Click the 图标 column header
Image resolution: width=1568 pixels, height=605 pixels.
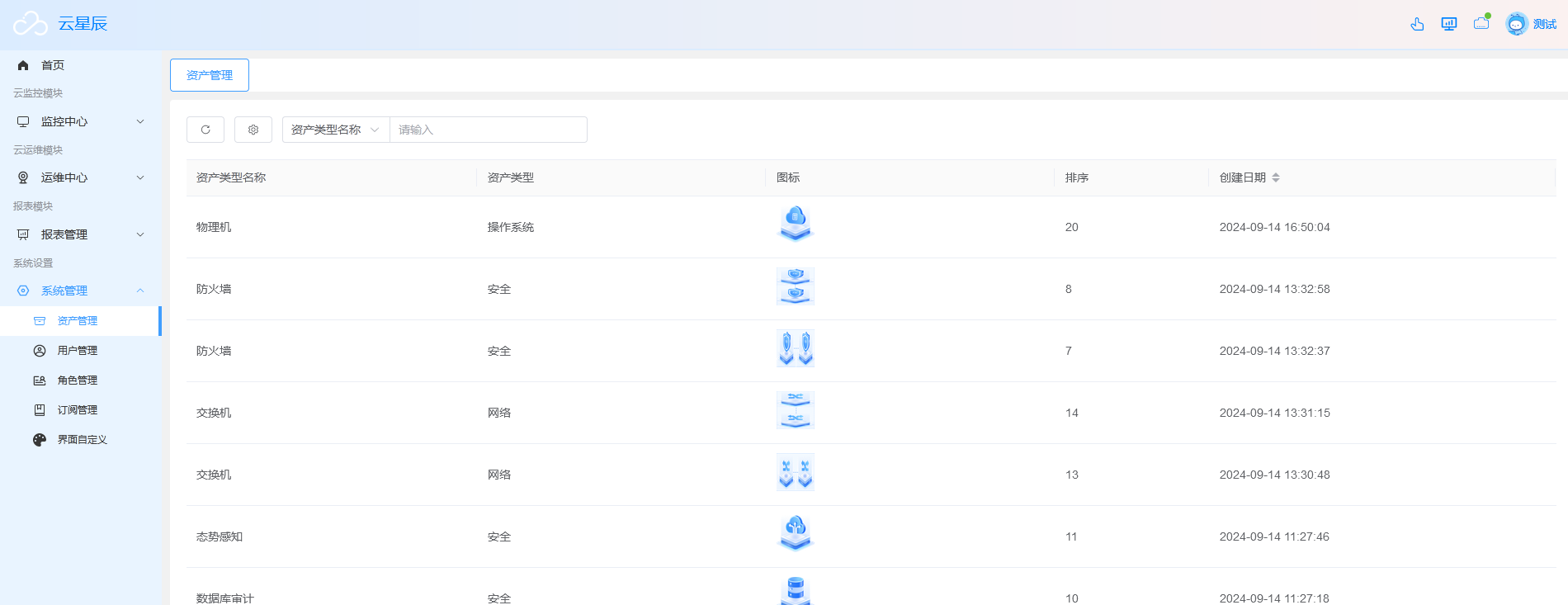788,177
